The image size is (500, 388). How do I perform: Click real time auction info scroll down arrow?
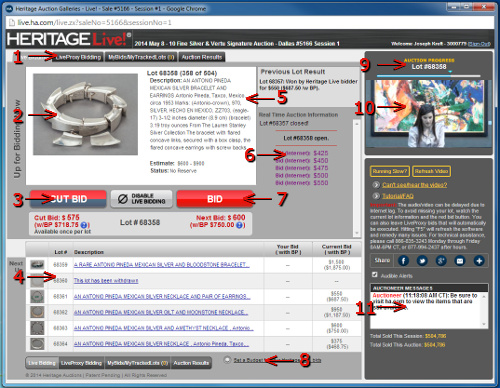[x=356, y=233]
